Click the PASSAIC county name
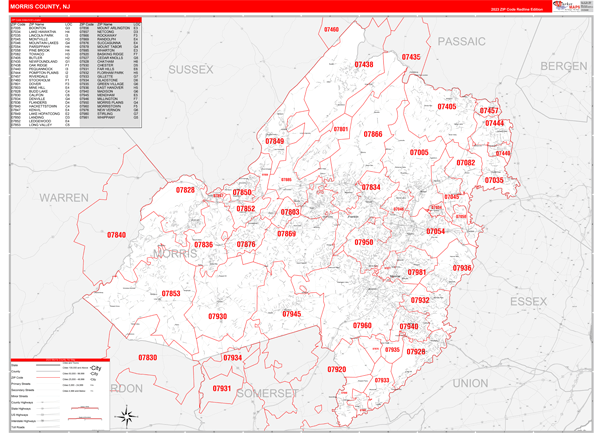Viewport: 600px width, 440px height. click(x=461, y=41)
